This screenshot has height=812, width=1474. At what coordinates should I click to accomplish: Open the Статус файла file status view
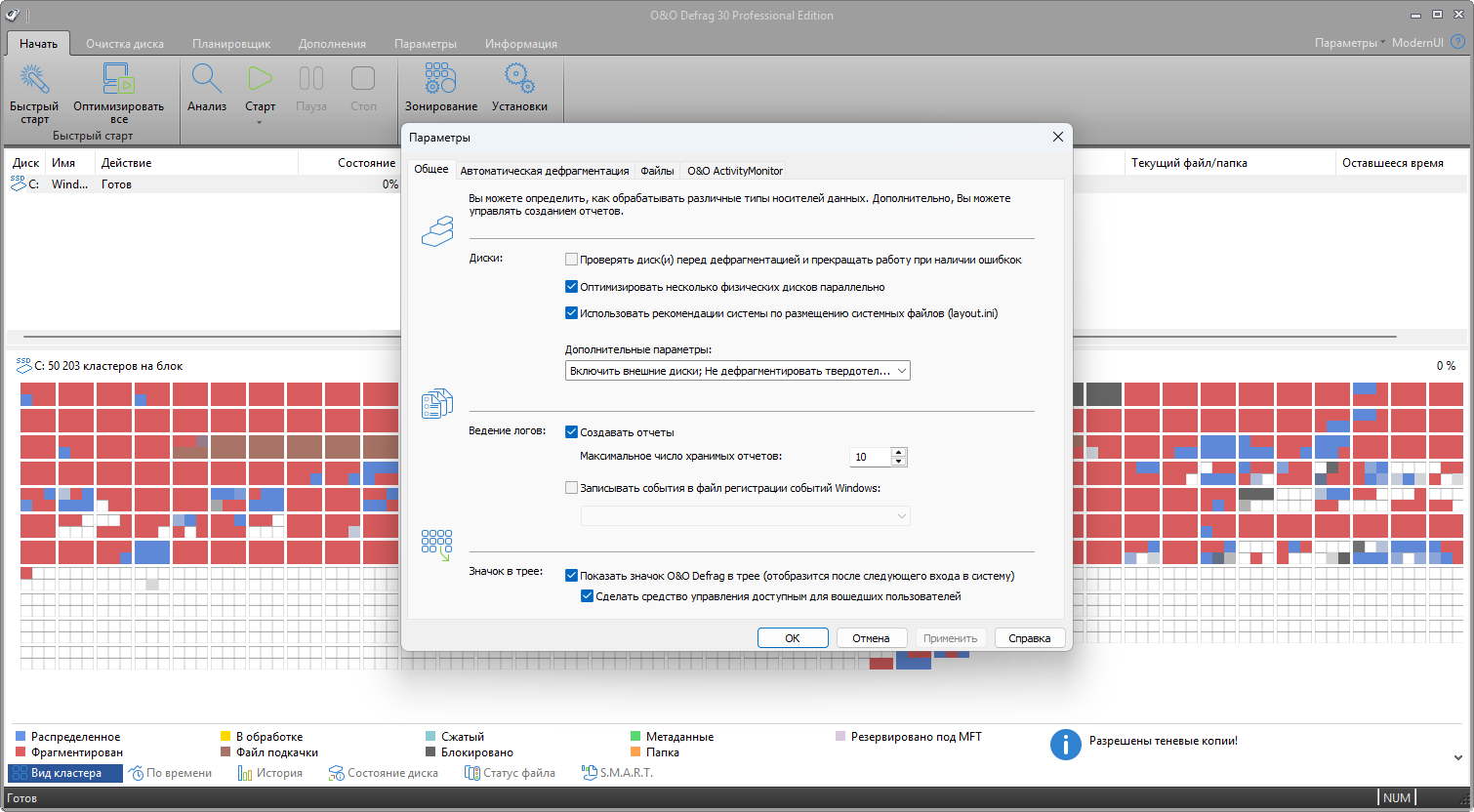pyautogui.click(x=511, y=773)
